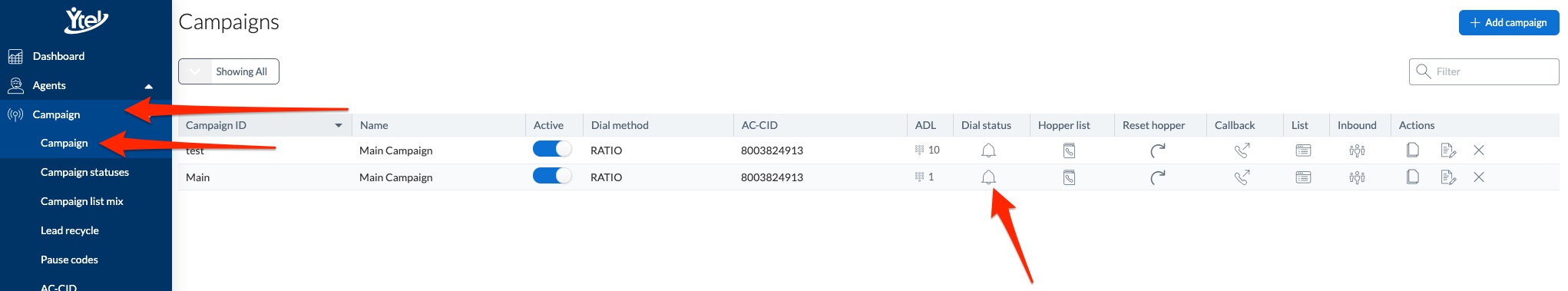The image size is (1568, 291).
Task: Open Inbound groups icon for Main campaign
Action: (1357, 177)
